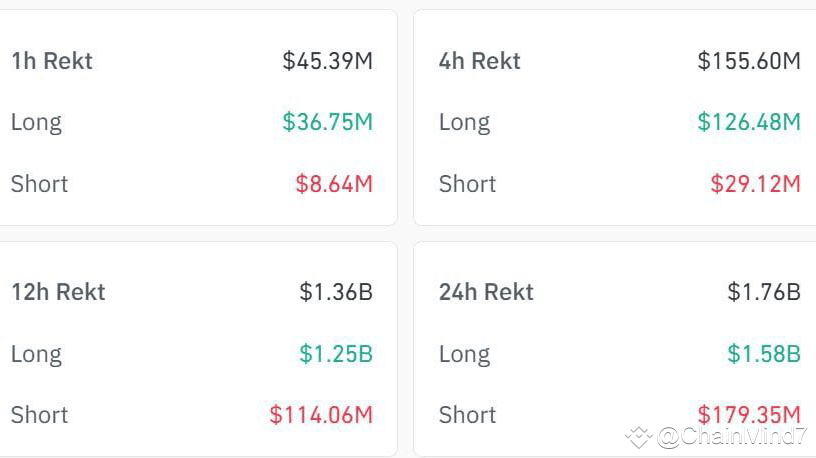Click the $45.39M 1h total value
This screenshot has height=458, width=816.
(x=327, y=61)
